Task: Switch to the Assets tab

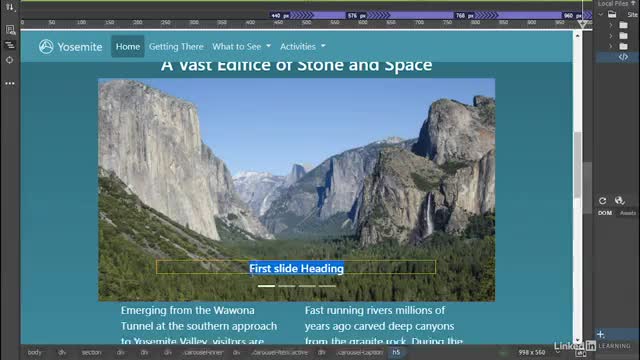Action: [x=628, y=213]
